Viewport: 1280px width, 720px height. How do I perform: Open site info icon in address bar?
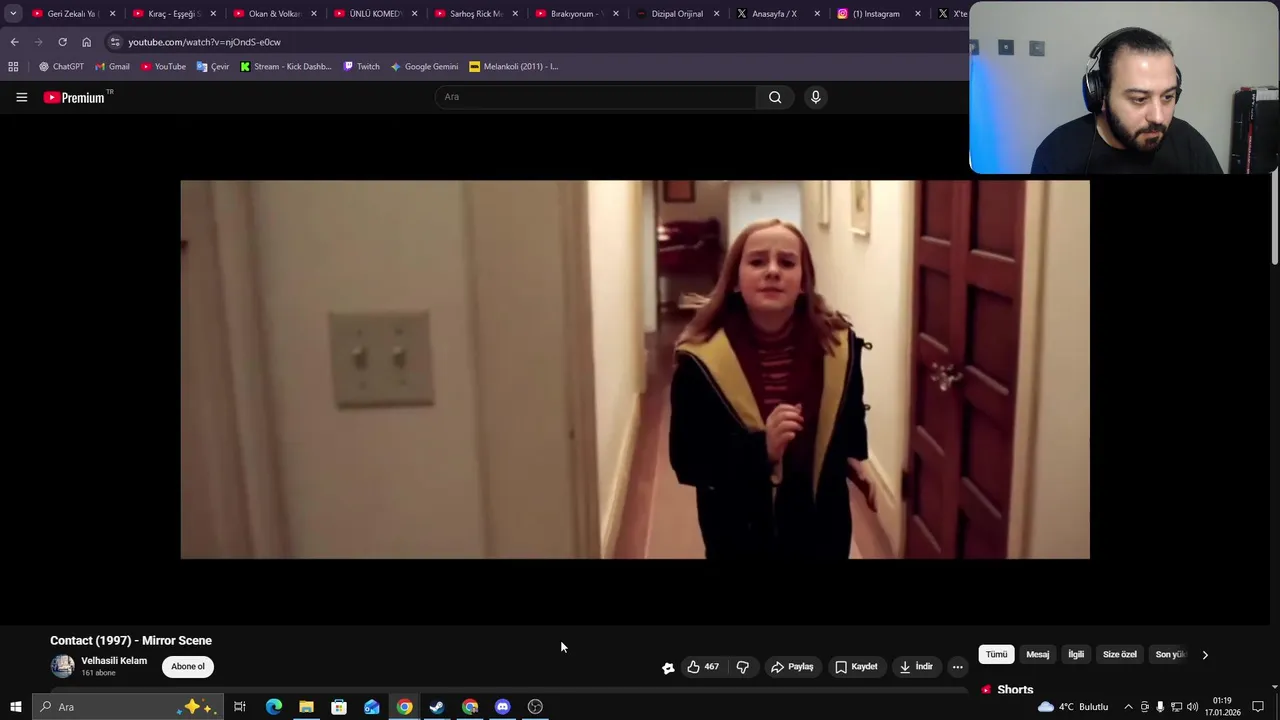coord(115,42)
